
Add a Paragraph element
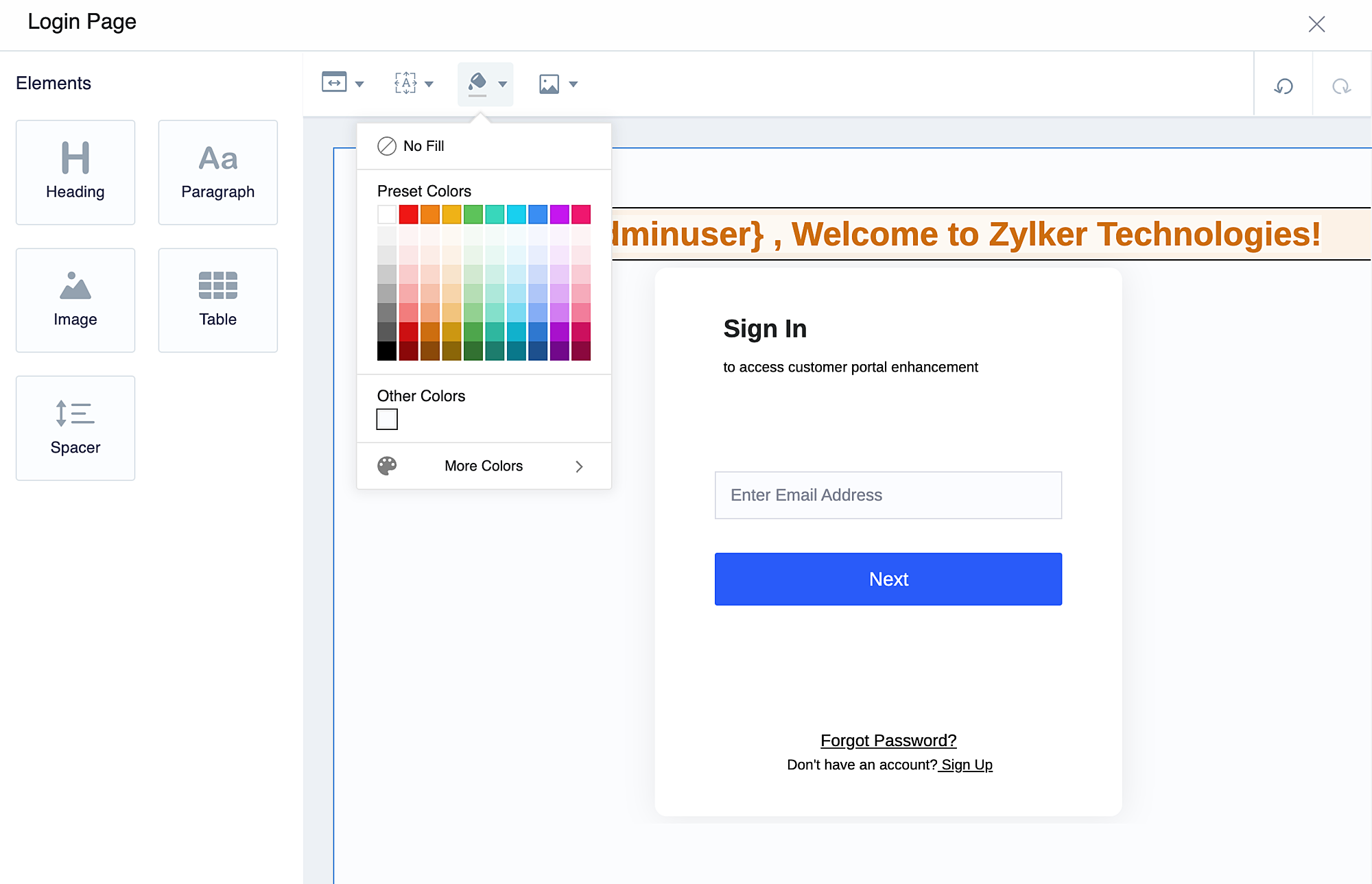[x=217, y=172]
